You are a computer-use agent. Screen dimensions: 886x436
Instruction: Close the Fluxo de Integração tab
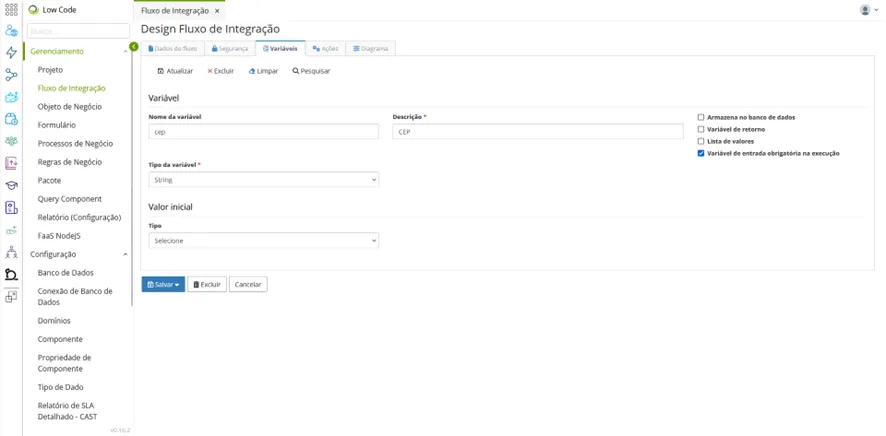[217, 11]
